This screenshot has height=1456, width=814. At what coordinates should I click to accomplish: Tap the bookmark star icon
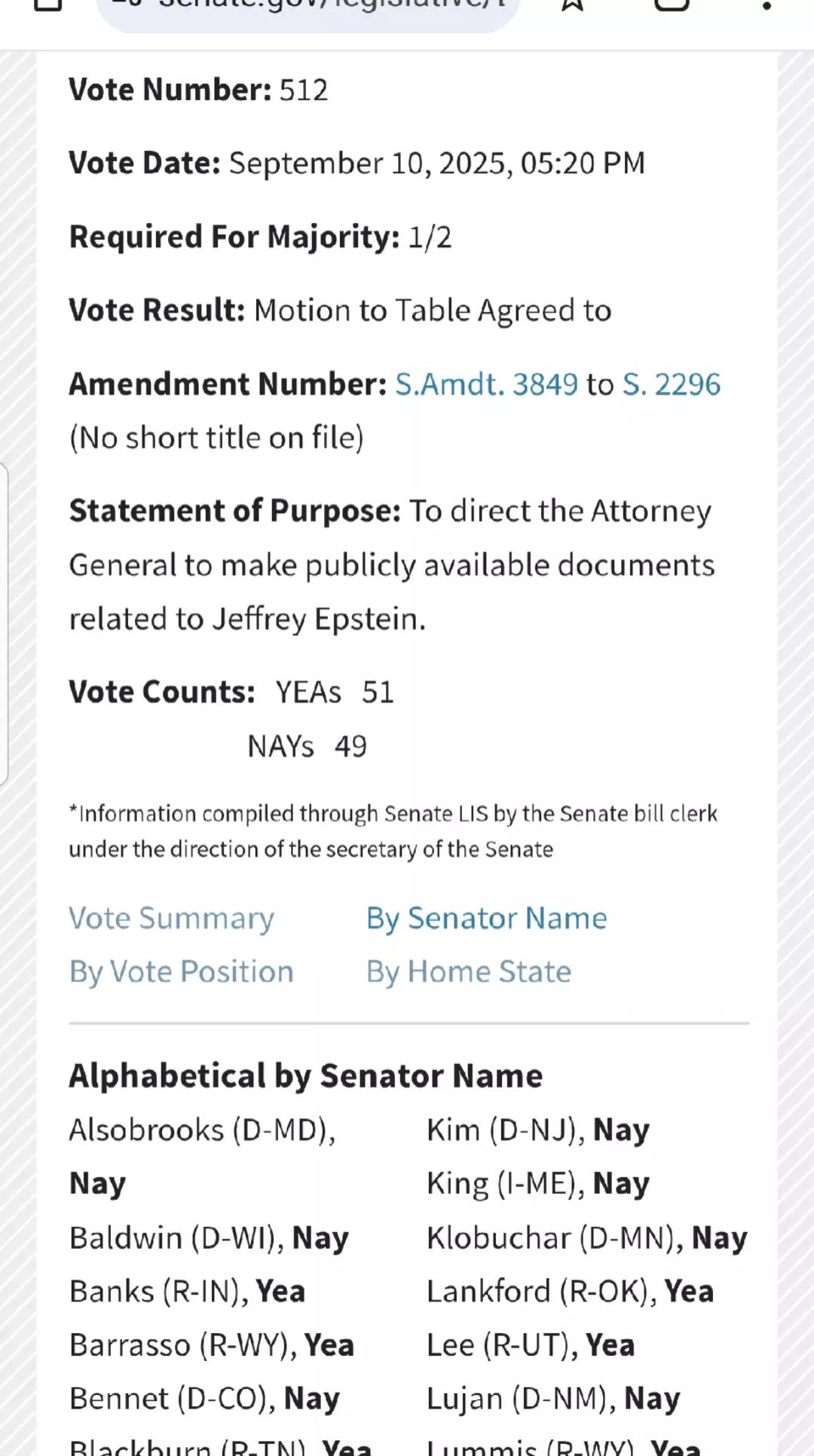[x=573, y=5]
